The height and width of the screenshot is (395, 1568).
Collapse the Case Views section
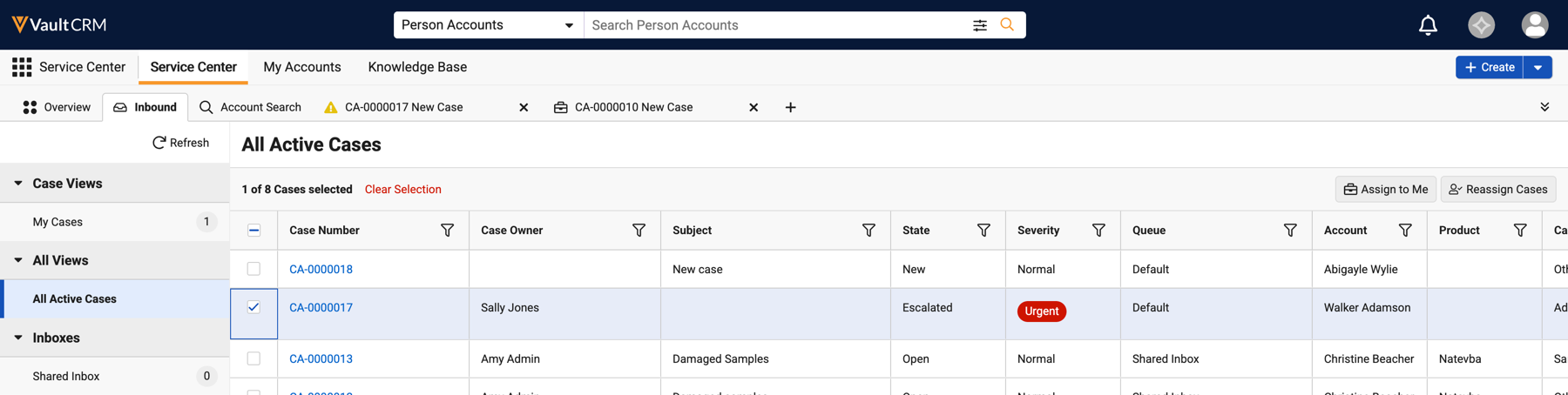click(x=18, y=184)
